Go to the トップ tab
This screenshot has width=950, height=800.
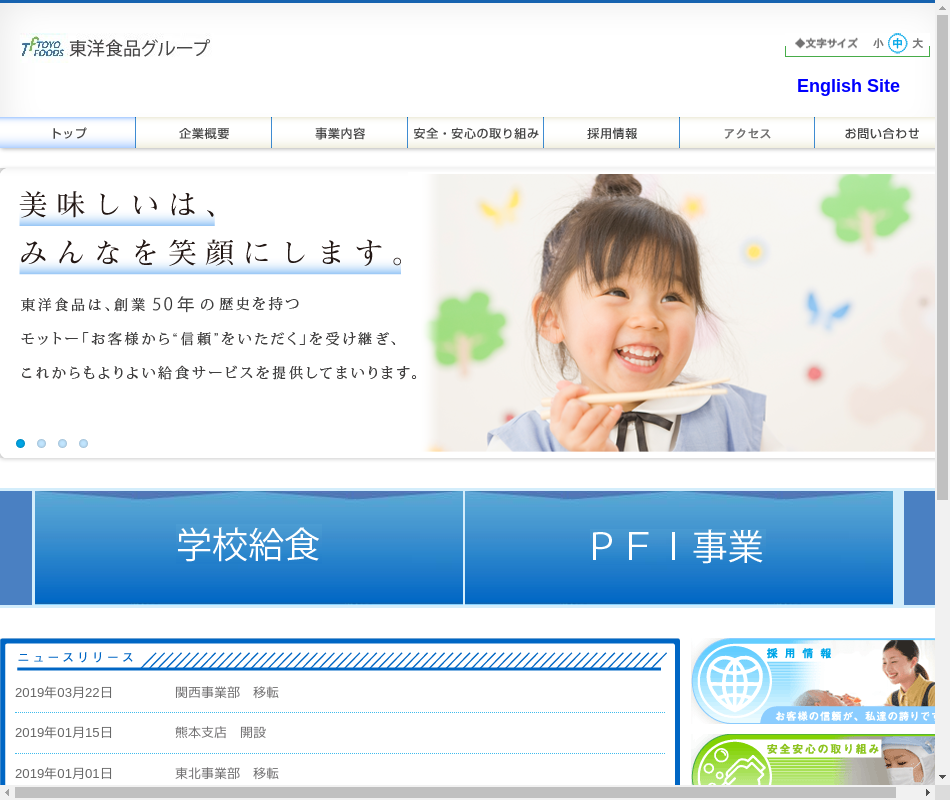(x=68, y=133)
